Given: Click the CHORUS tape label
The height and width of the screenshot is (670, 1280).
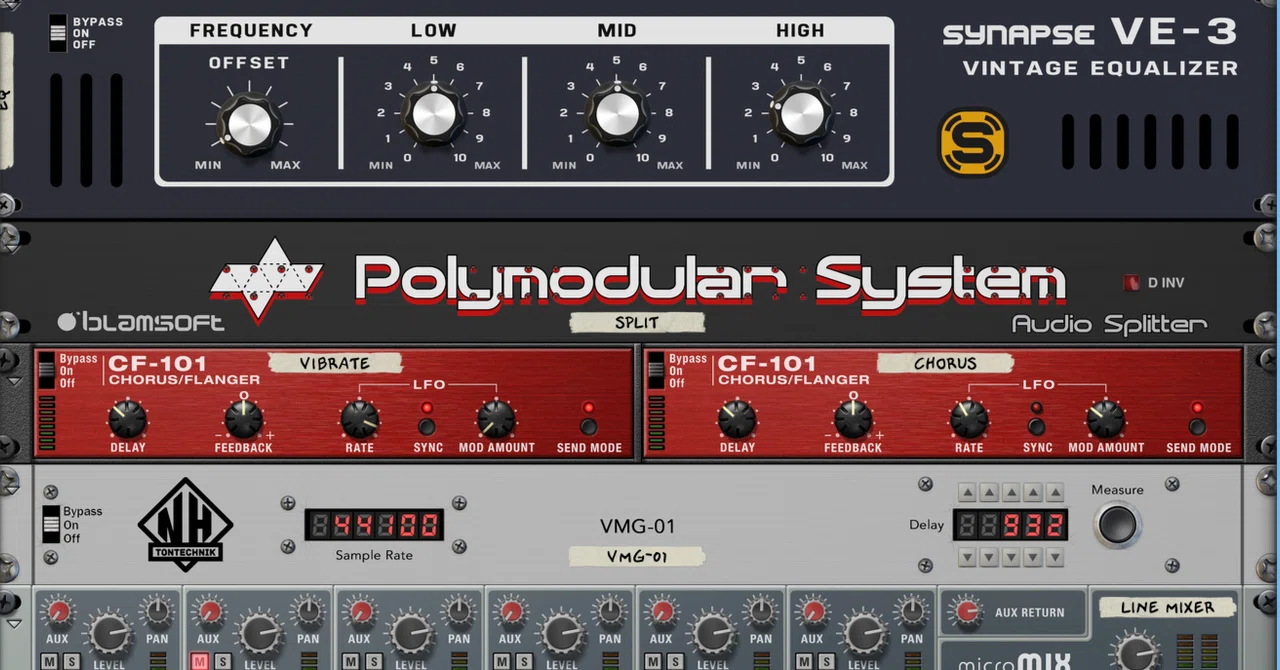Looking at the screenshot, I should tap(945, 363).
